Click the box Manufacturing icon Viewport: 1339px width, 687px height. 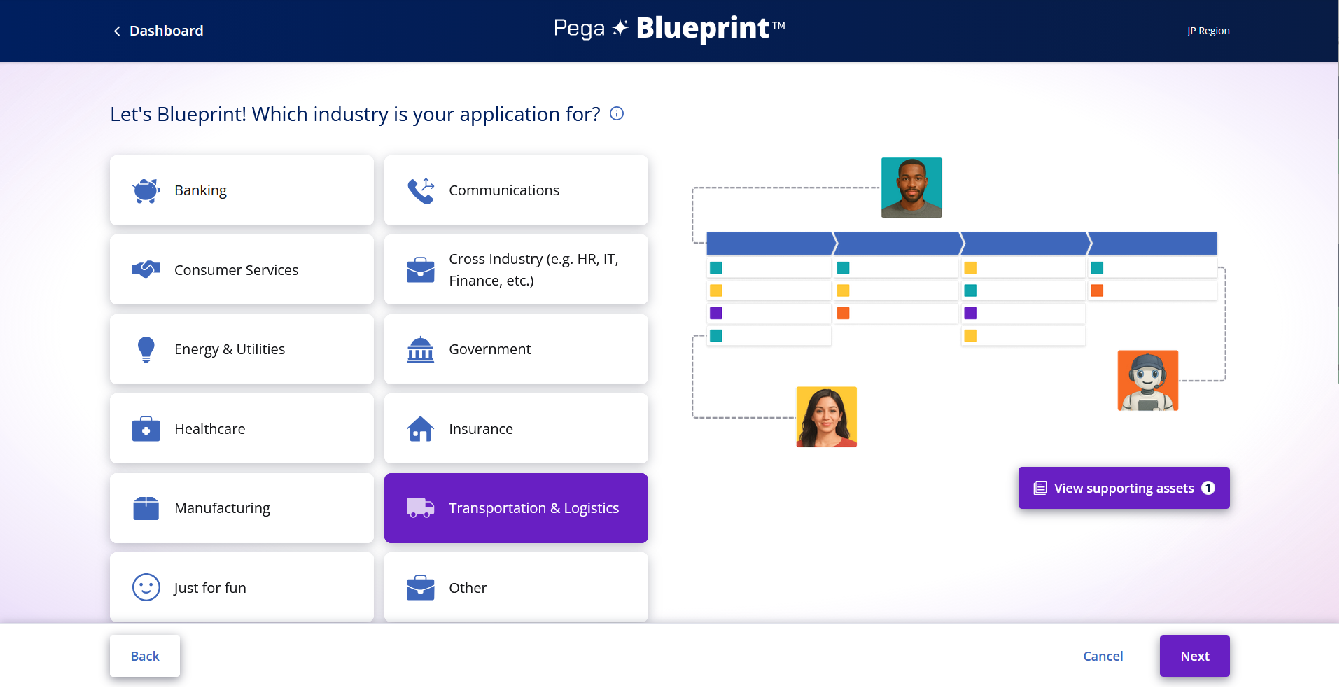click(x=146, y=508)
